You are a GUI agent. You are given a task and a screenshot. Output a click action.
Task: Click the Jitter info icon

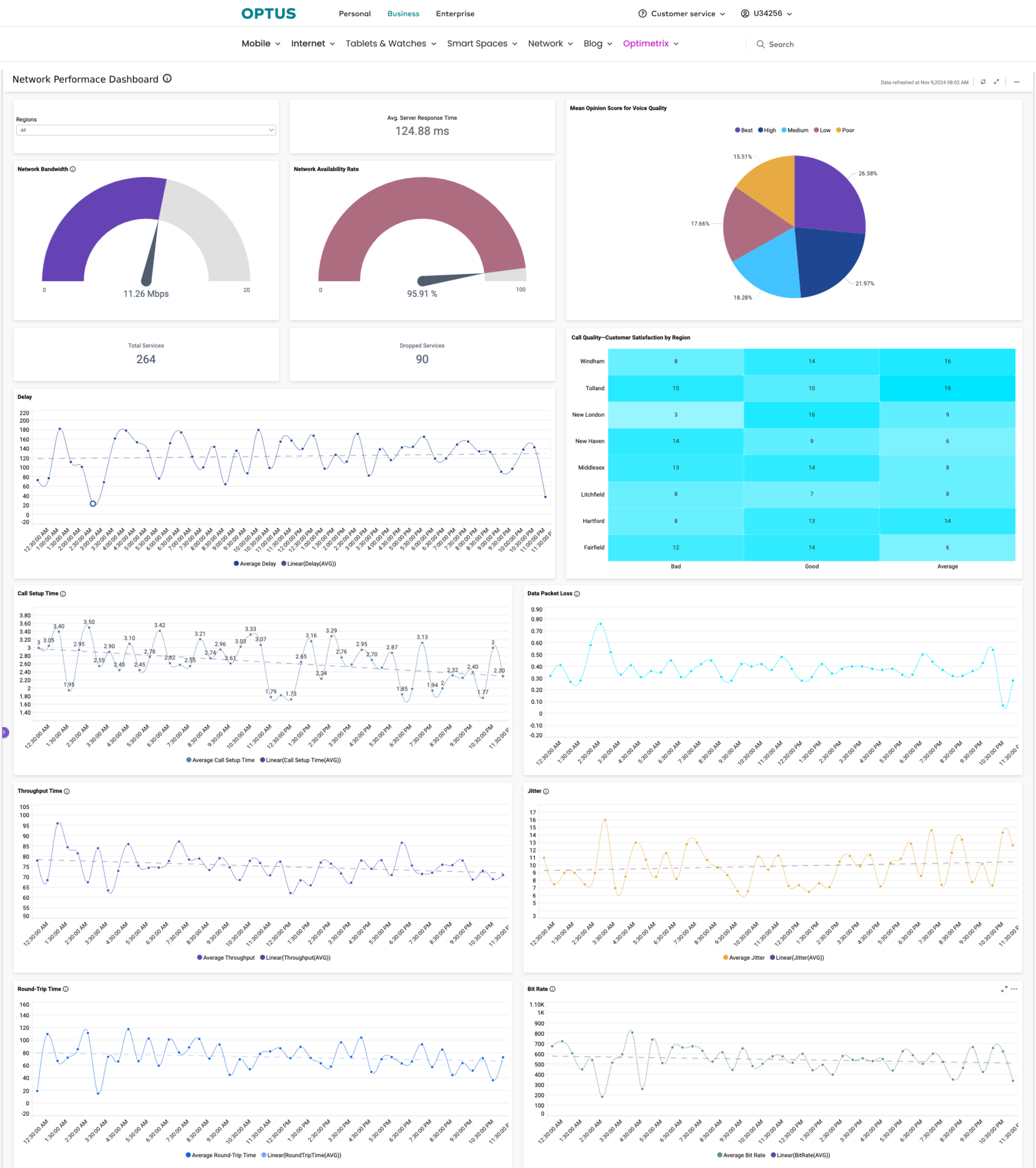[x=546, y=792]
